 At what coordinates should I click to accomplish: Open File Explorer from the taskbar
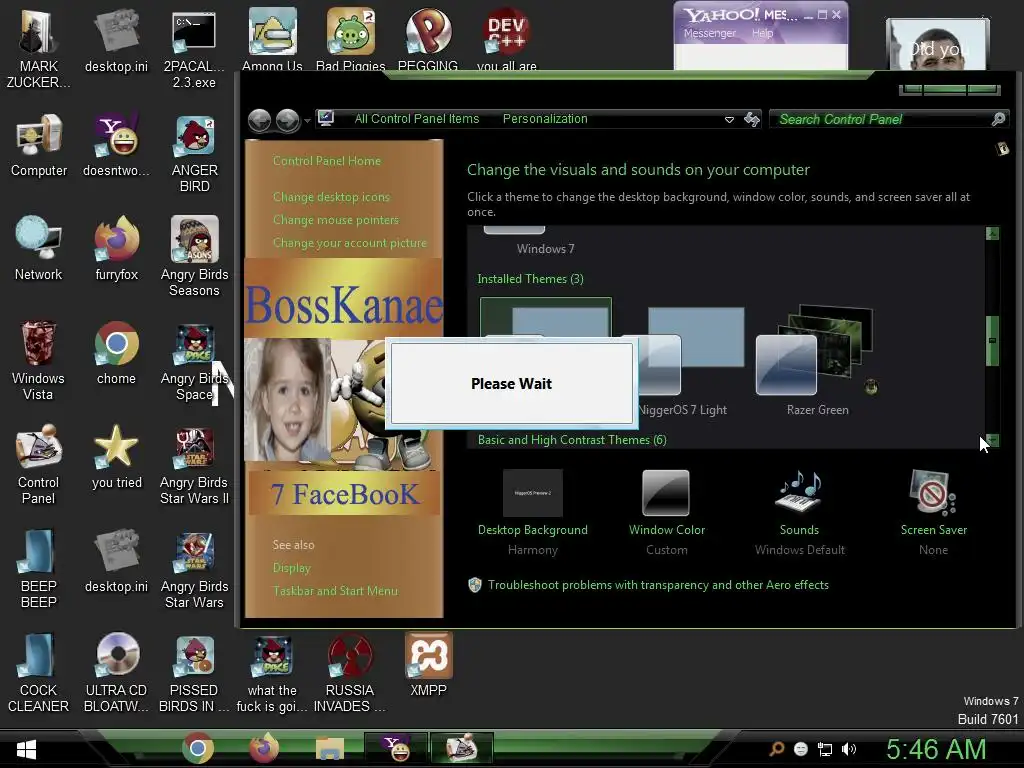click(330, 748)
